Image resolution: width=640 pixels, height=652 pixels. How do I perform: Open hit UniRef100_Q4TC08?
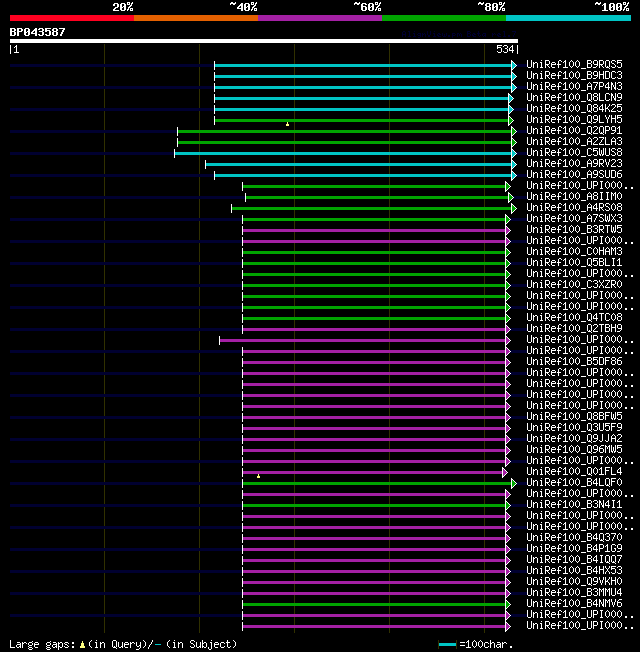[x=574, y=317]
